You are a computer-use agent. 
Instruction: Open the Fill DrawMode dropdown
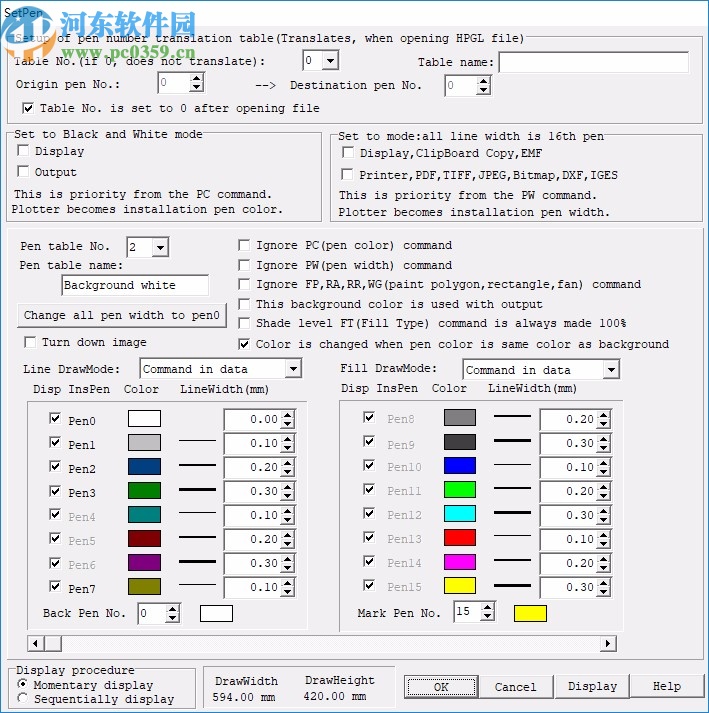[611, 370]
